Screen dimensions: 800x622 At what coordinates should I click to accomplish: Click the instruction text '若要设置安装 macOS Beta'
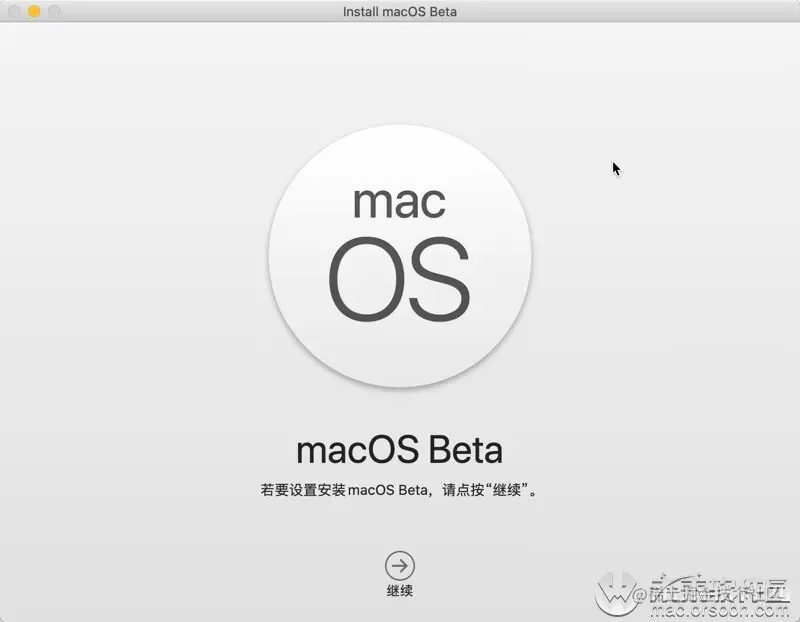[344, 490]
